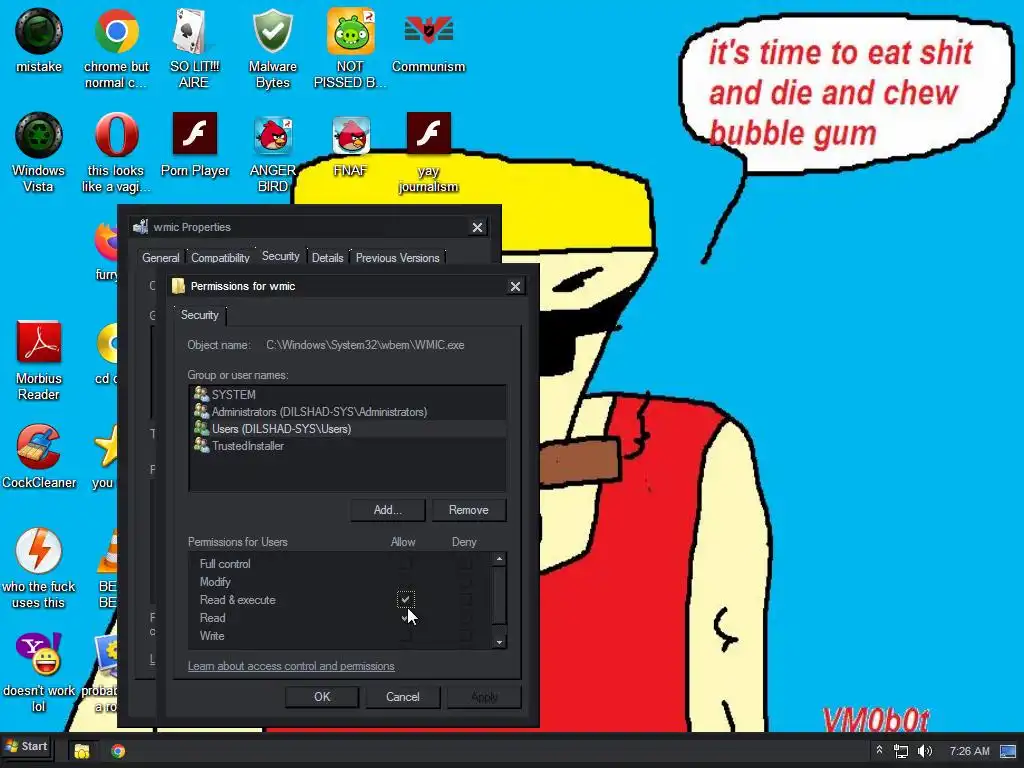Select SYSTEM in the user names list
The image size is (1024, 768).
(347, 394)
